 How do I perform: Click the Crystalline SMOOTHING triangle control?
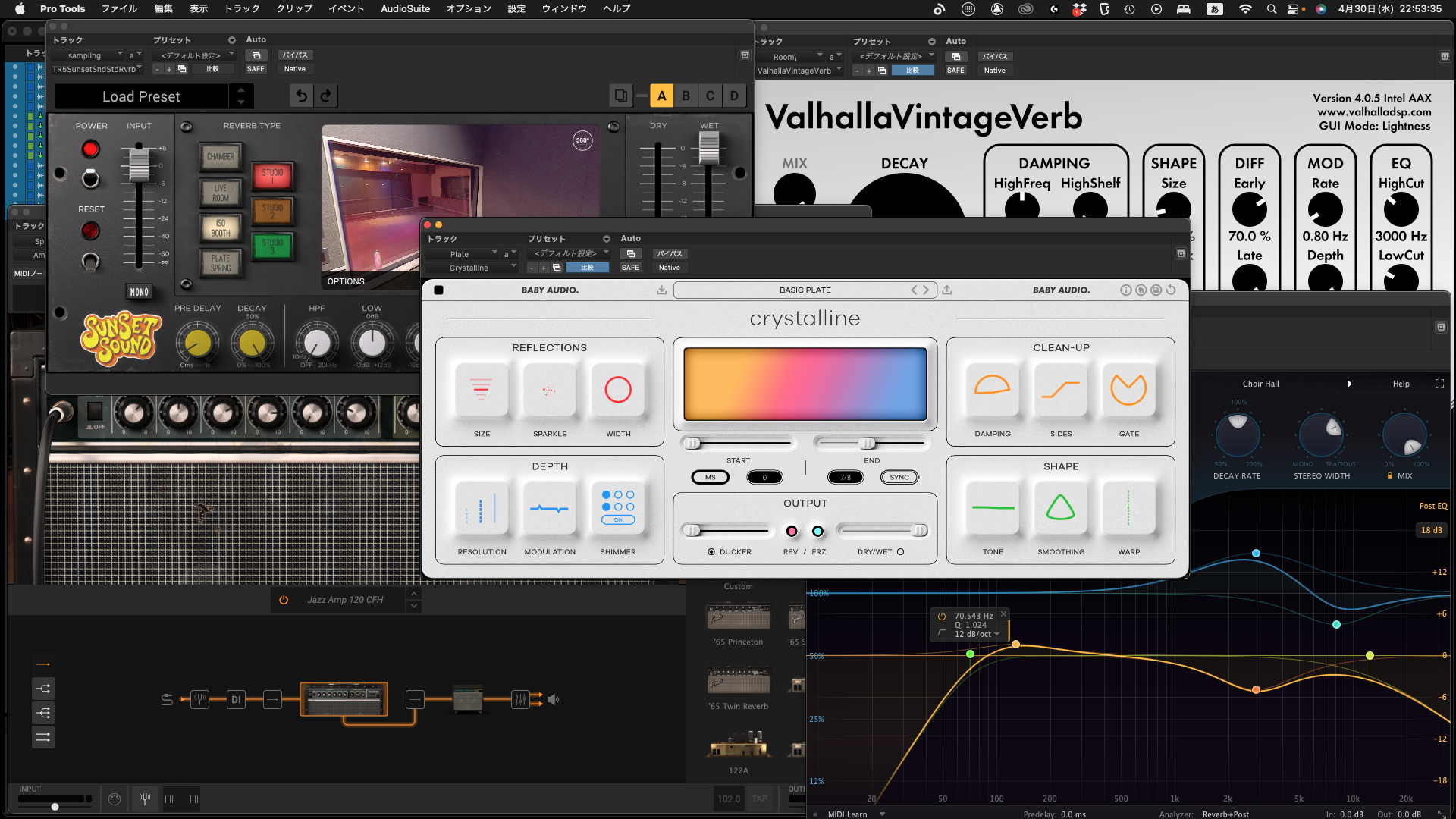tap(1061, 508)
